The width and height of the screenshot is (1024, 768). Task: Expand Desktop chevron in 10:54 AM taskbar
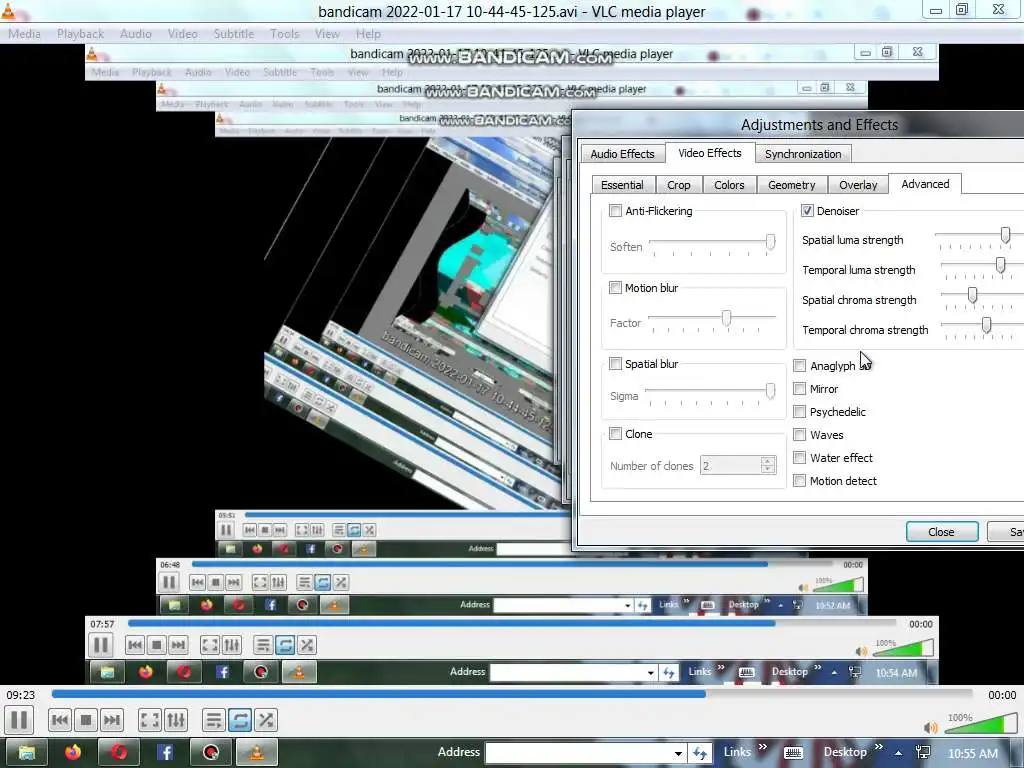click(x=818, y=667)
